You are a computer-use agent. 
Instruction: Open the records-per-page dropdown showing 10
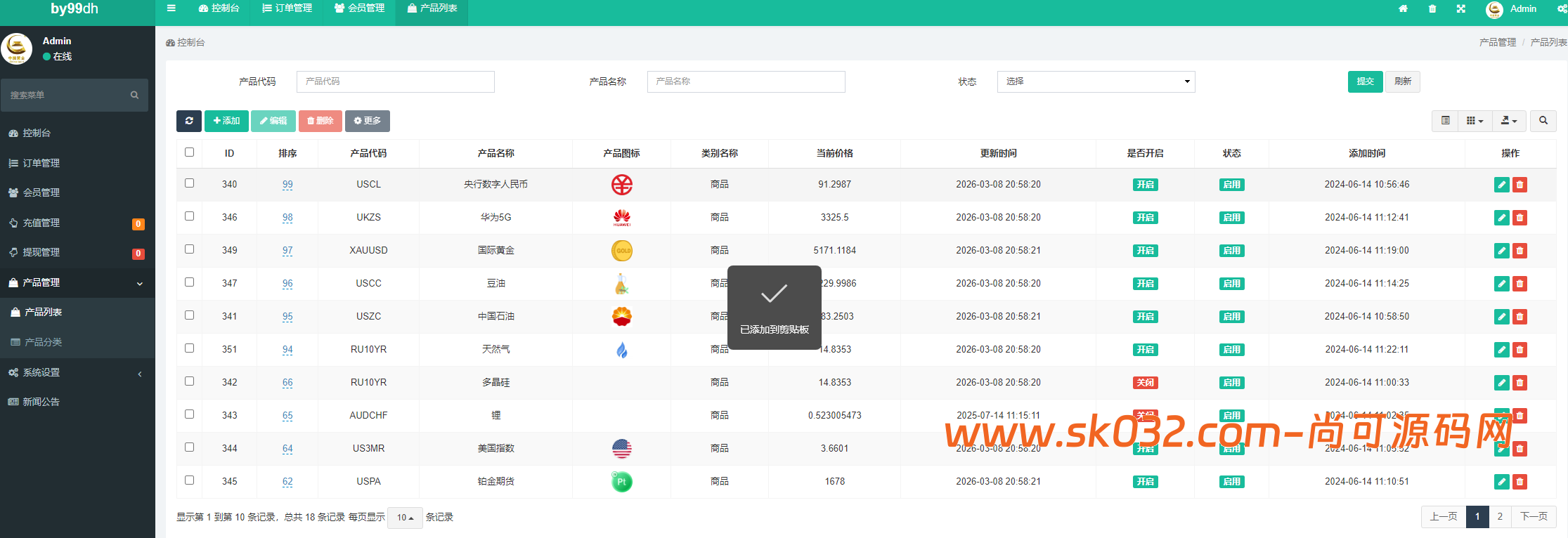405,518
